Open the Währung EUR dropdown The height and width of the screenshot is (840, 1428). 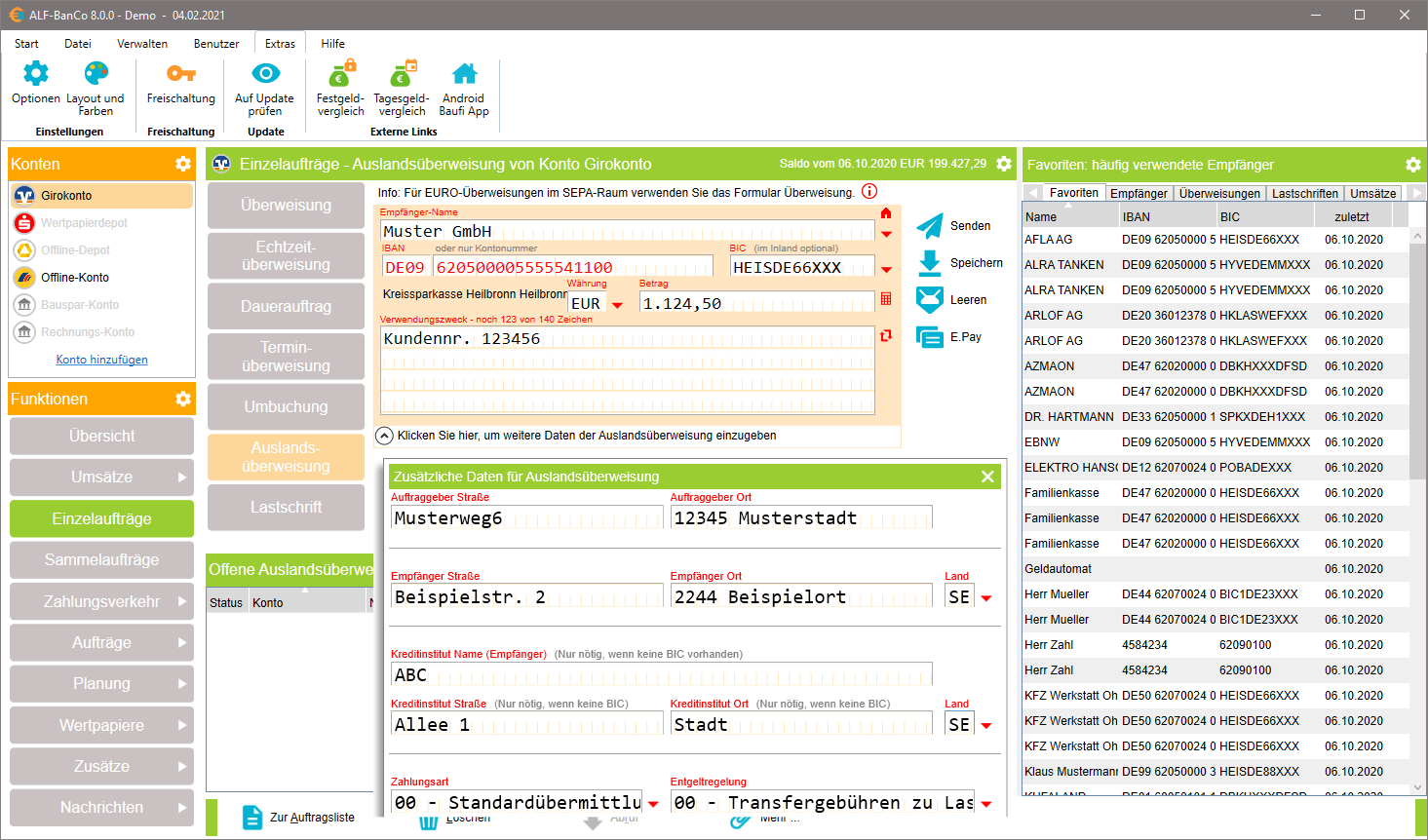[x=617, y=305]
